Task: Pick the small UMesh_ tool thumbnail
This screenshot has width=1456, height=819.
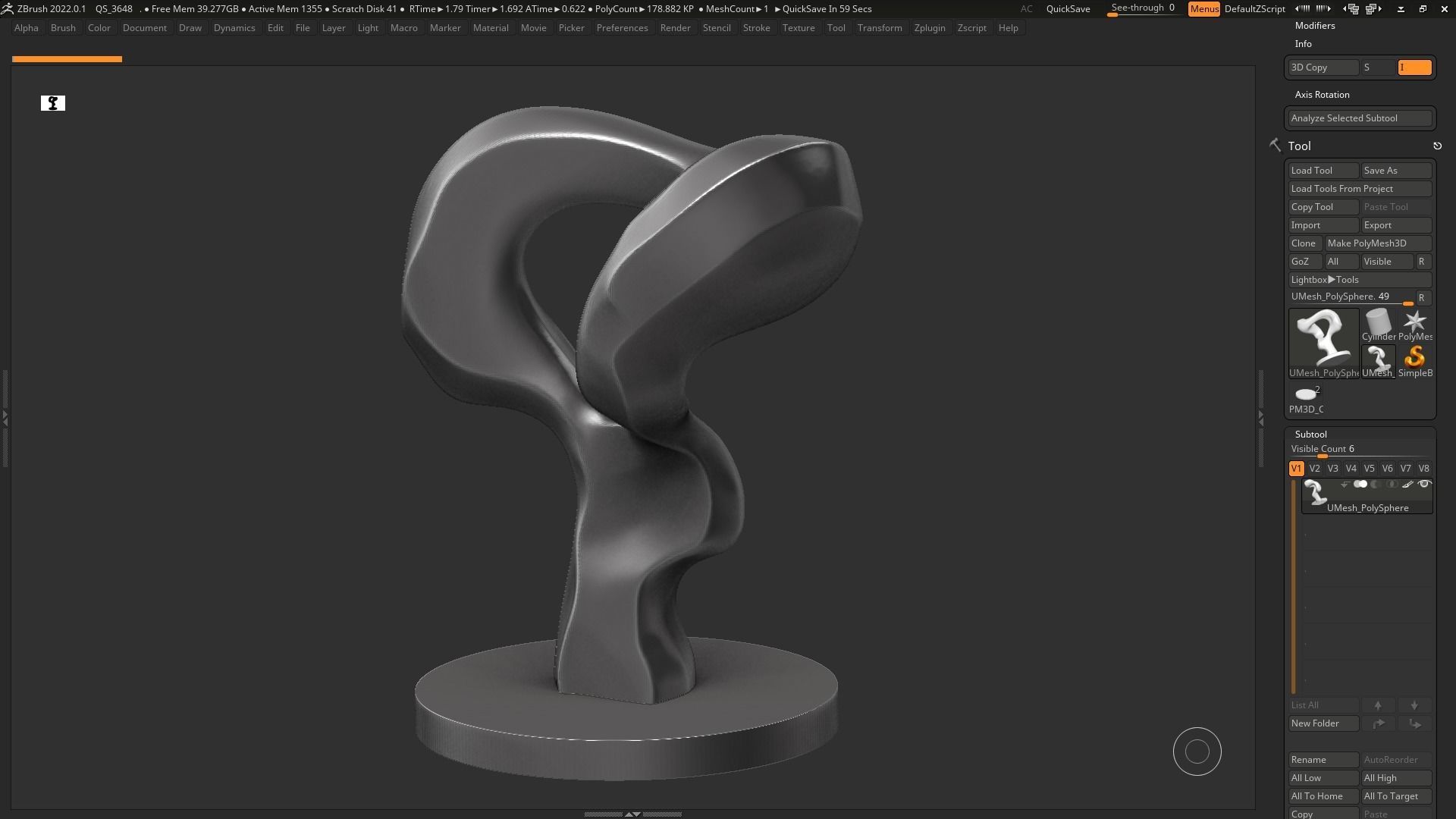Action: pos(1378,362)
